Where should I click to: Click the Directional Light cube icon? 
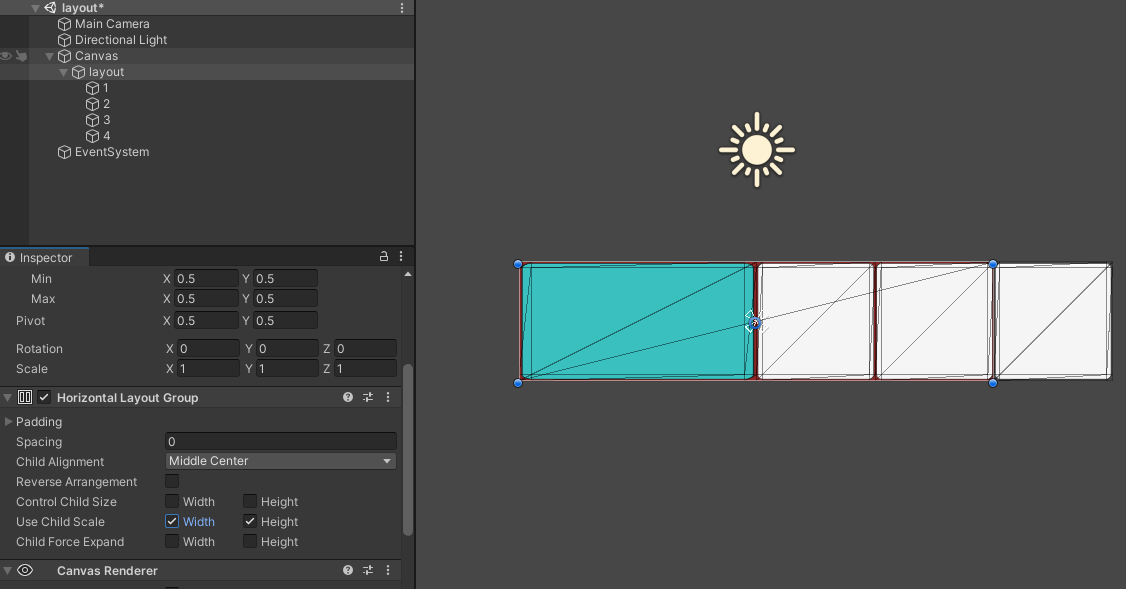click(x=65, y=40)
